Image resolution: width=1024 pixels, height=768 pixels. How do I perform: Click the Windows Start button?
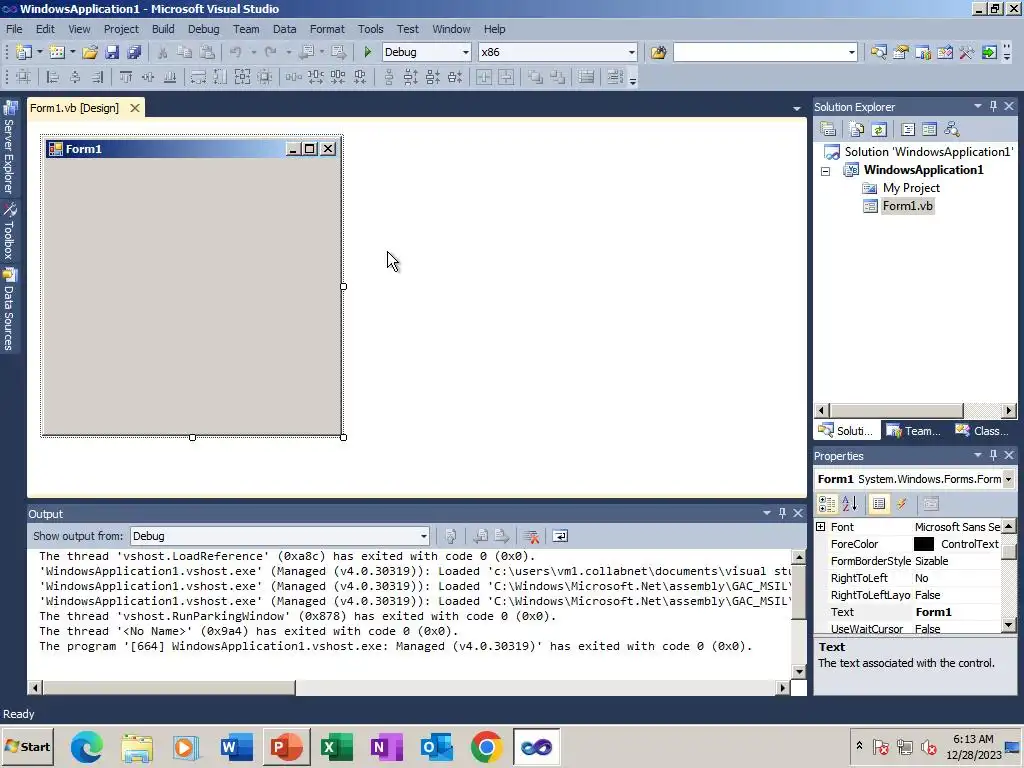tap(27, 746)
